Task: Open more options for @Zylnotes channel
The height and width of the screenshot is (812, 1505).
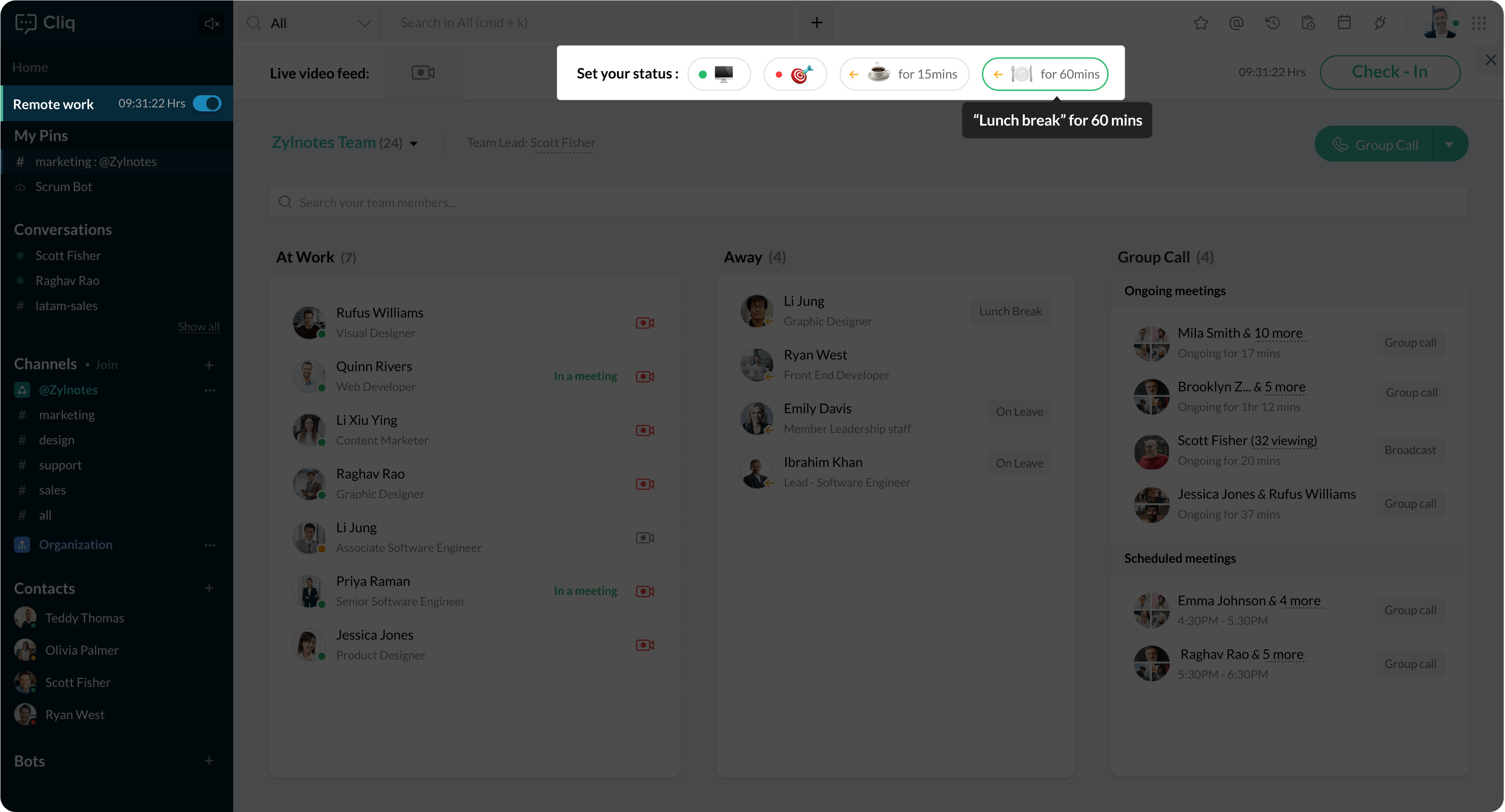Action: [x=210, y=390]
